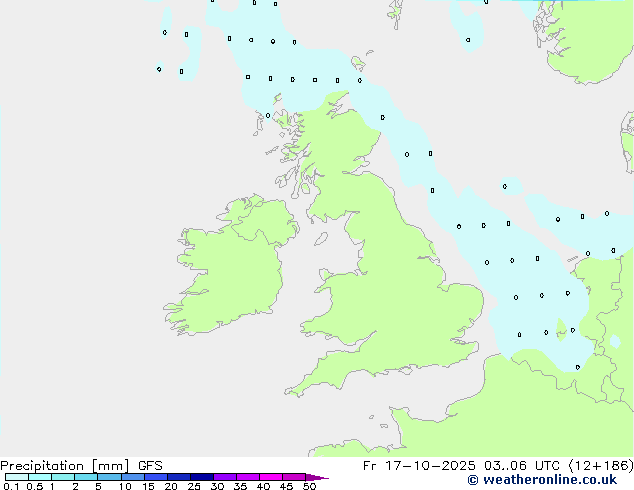Image resolution: width=634 pixels, height=490 pixels.
Task: Click the '20' legend scale label
Action: coord(171,486)
